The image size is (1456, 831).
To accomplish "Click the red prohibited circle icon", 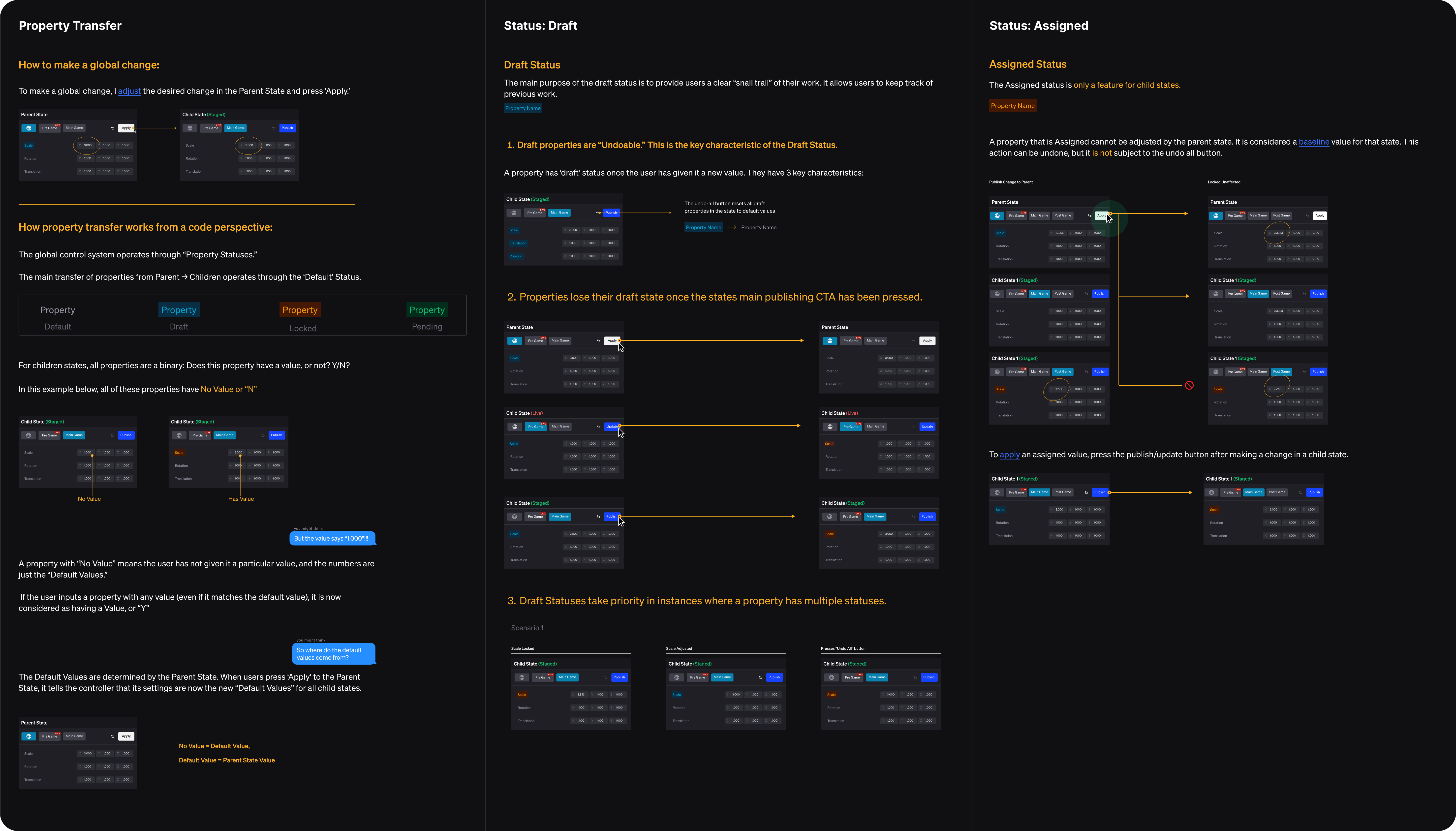I will tap(1189, 385).
